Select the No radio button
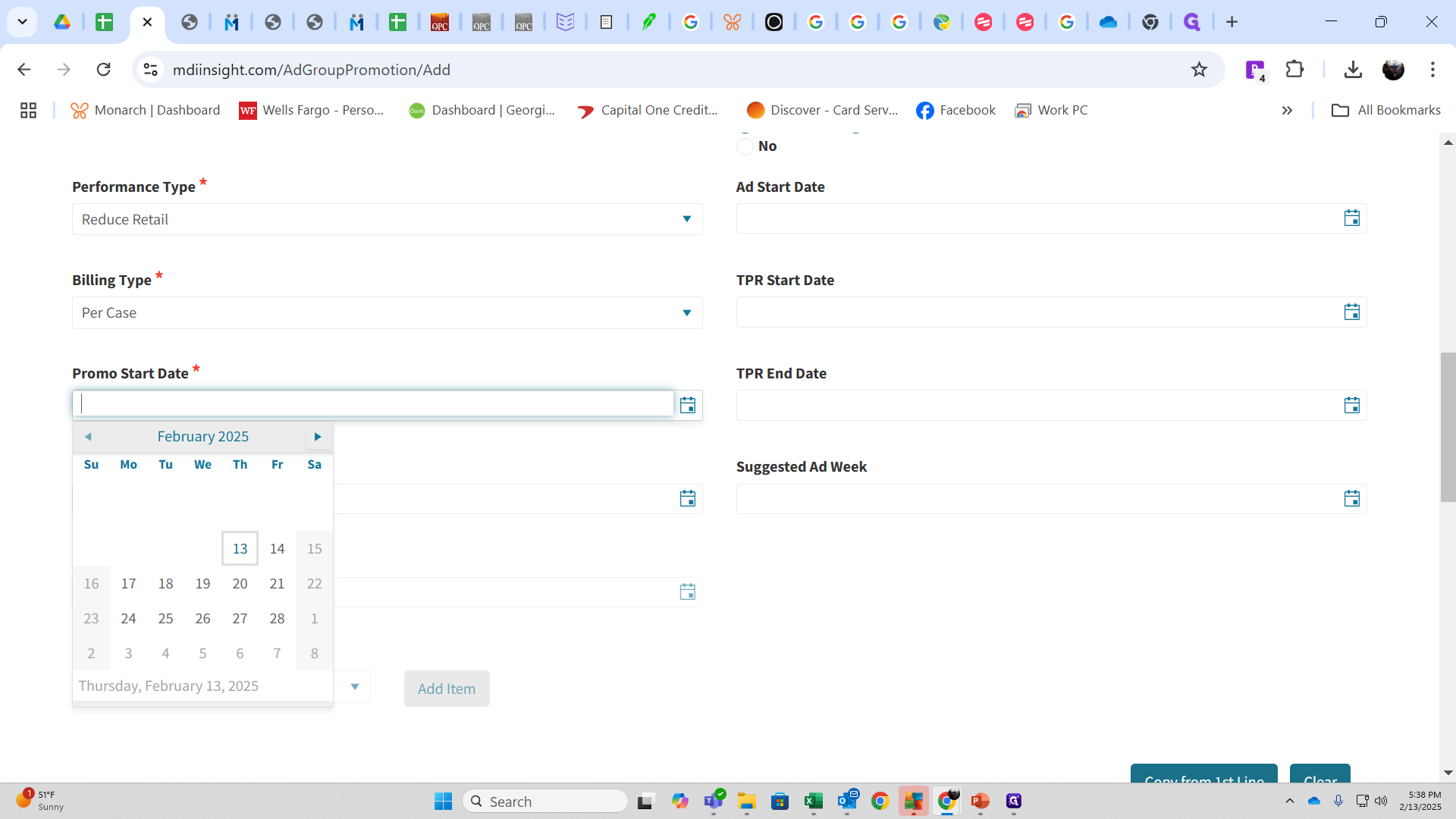Screen dimensions: 1456x819 click(745, 146)
